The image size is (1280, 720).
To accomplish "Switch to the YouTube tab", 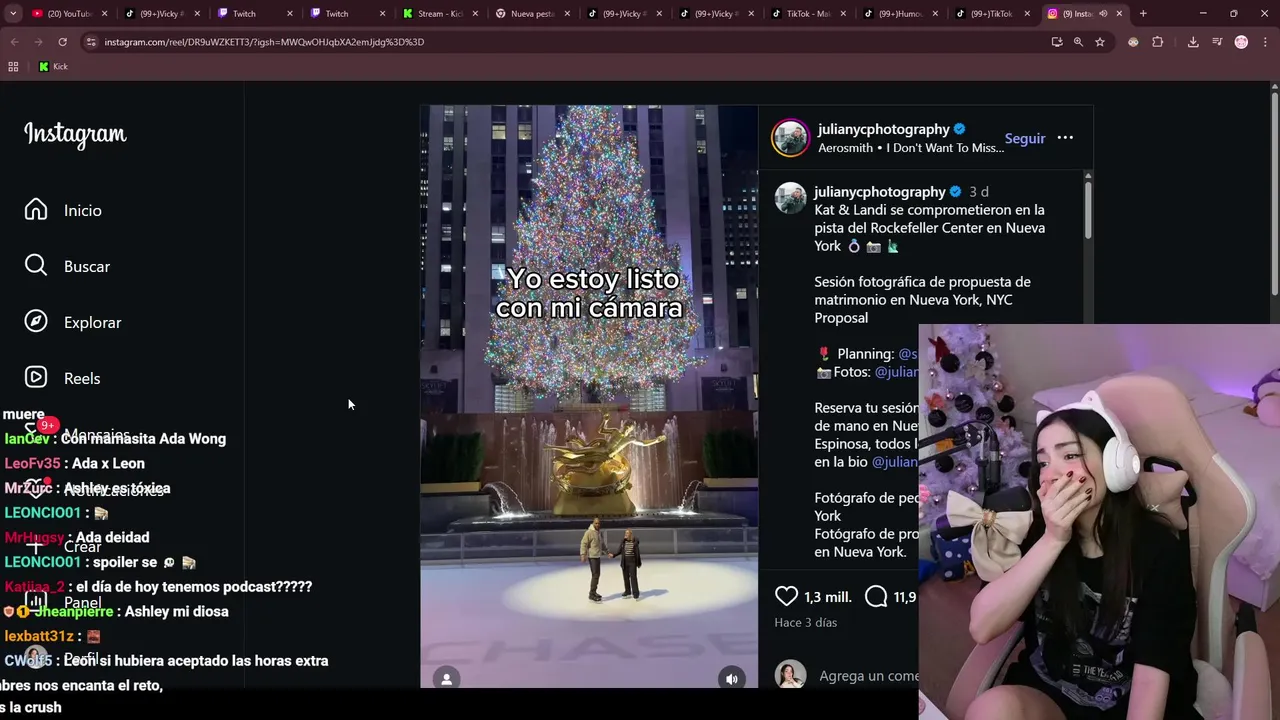I will tap(67, 14).
